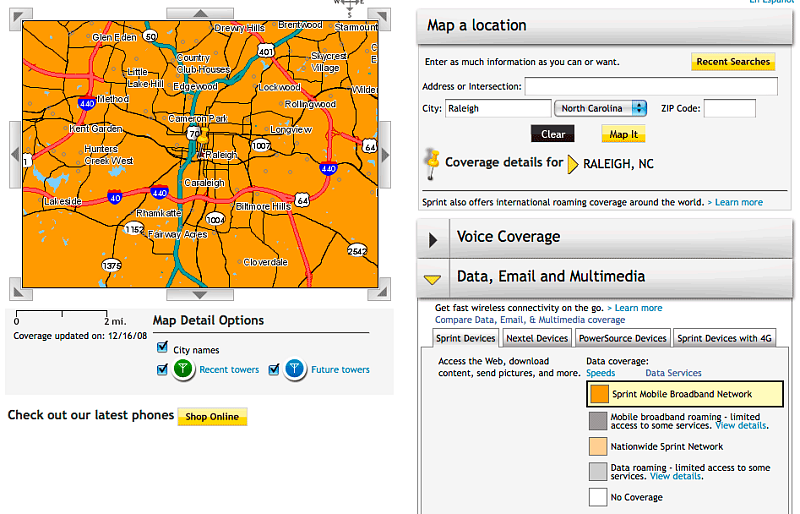Image resolution: width=800 pixels, height=514 pixels.
Task: Select white No Coverage swatch
Action: point(598,497)
